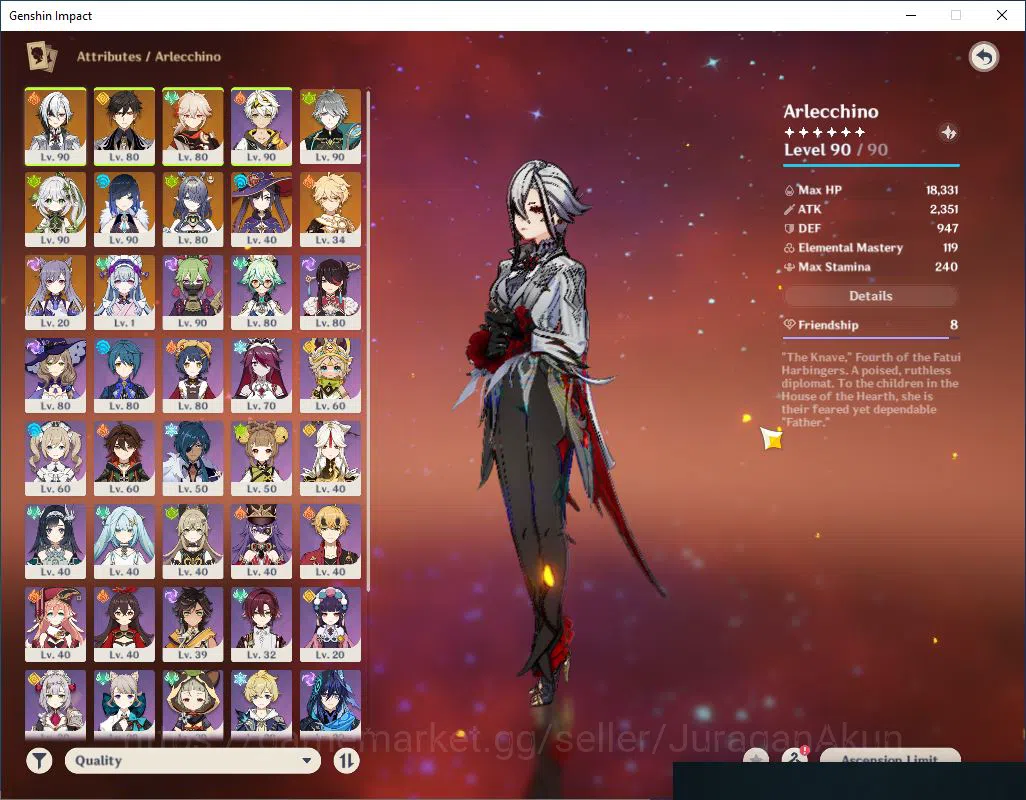
Task: Select Keqing's Lv. 20 portrait
Action: tap(56, 292)
